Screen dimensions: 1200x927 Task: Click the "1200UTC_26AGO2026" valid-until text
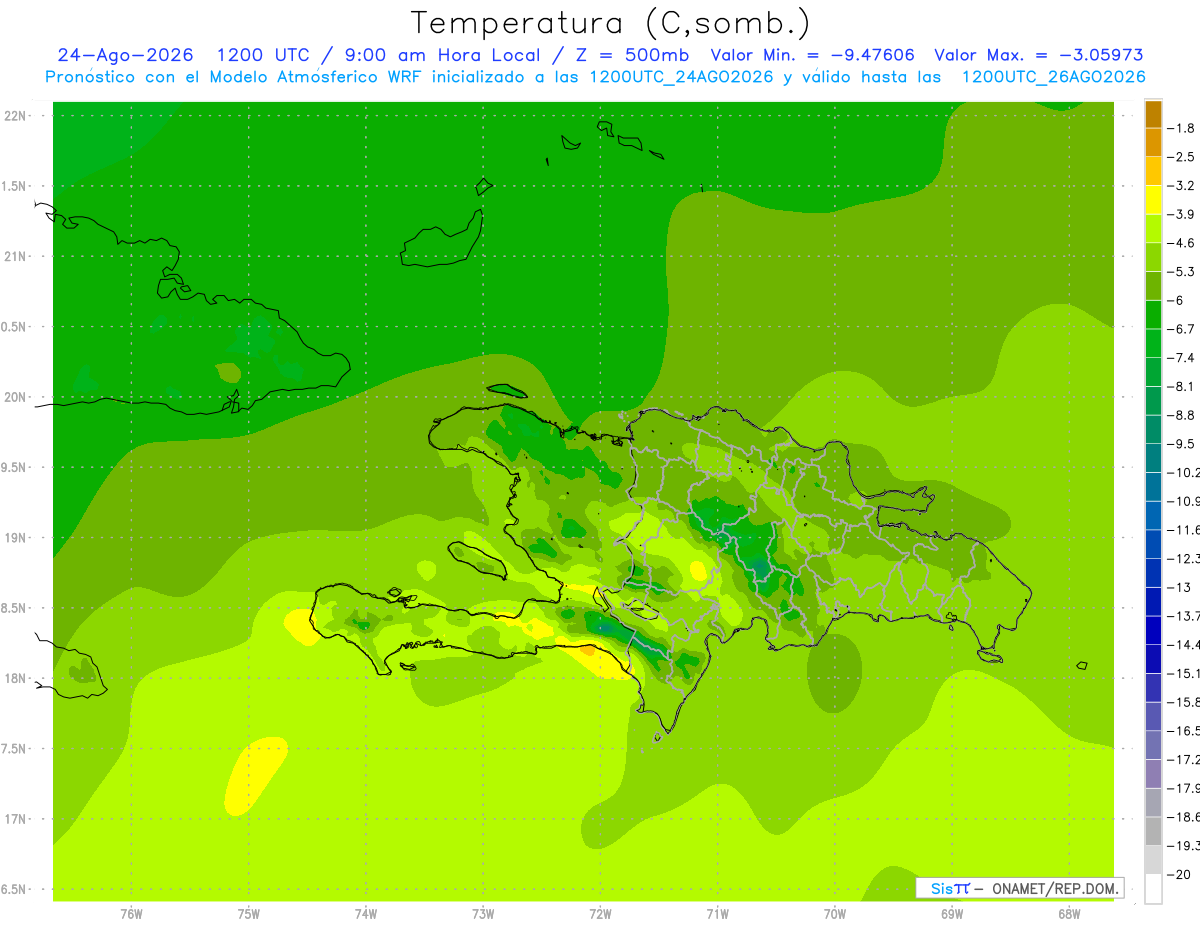[x=1053, y=77]
